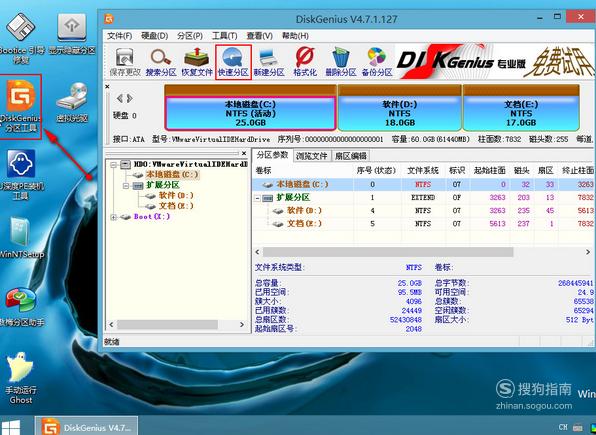The height and width of the screenshot is (435, 596).
Task: Switch to the 扇区编辑 tab
Action: click(350, 156)
